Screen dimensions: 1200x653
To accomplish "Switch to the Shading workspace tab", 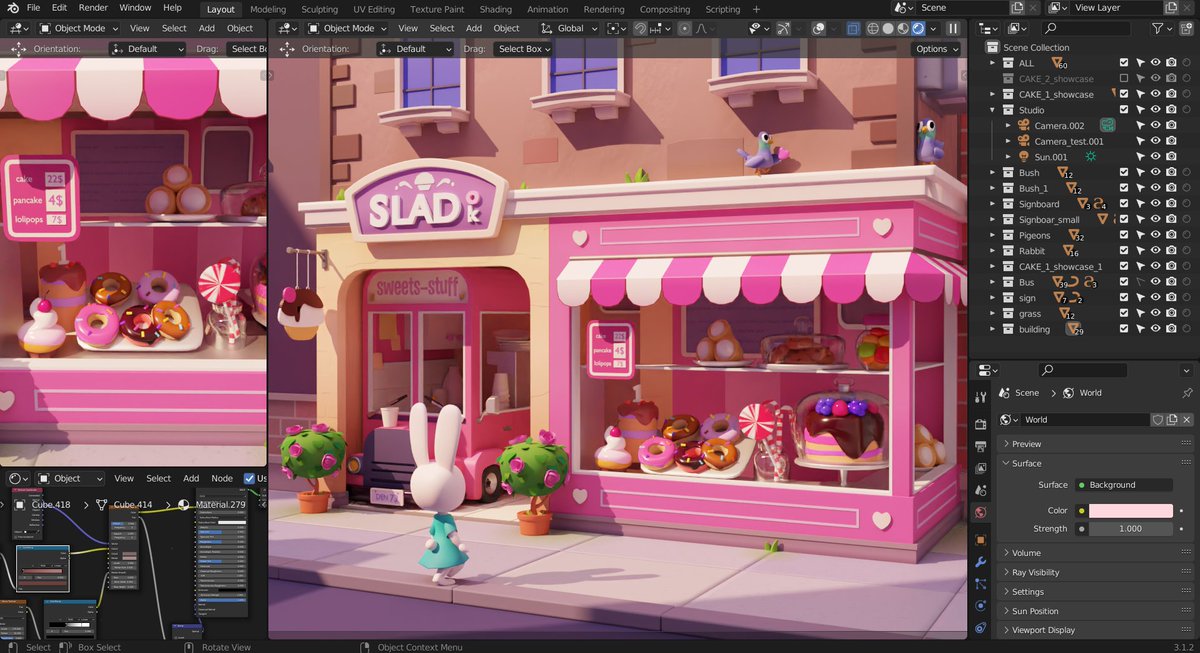I will click(496, 9).
